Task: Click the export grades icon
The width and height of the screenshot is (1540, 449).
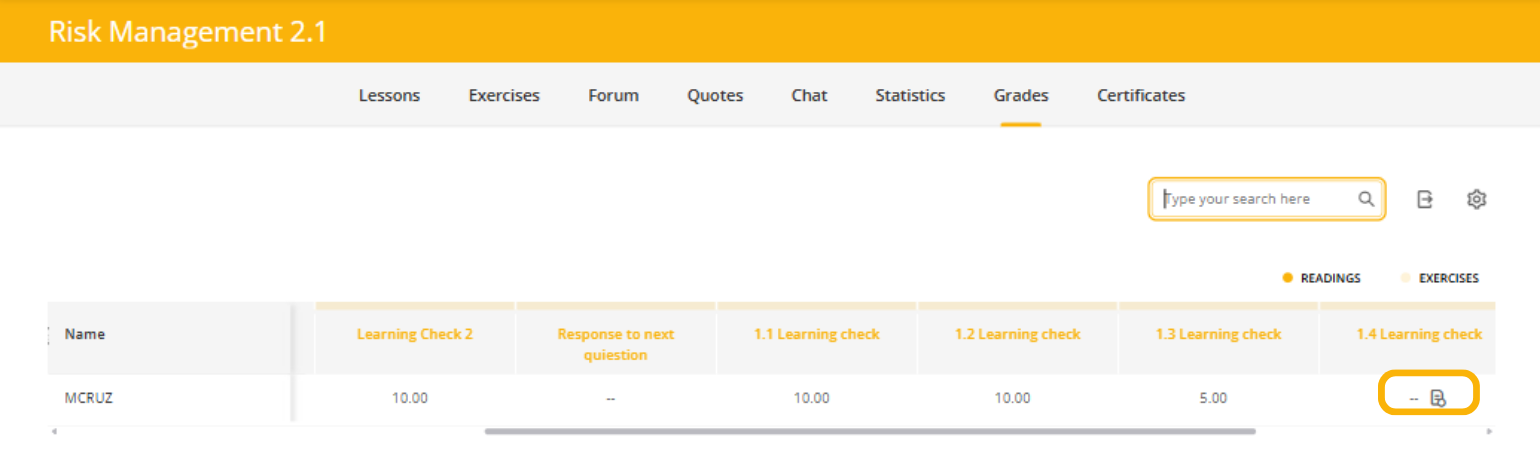Action: click(x=1425, y=199)
